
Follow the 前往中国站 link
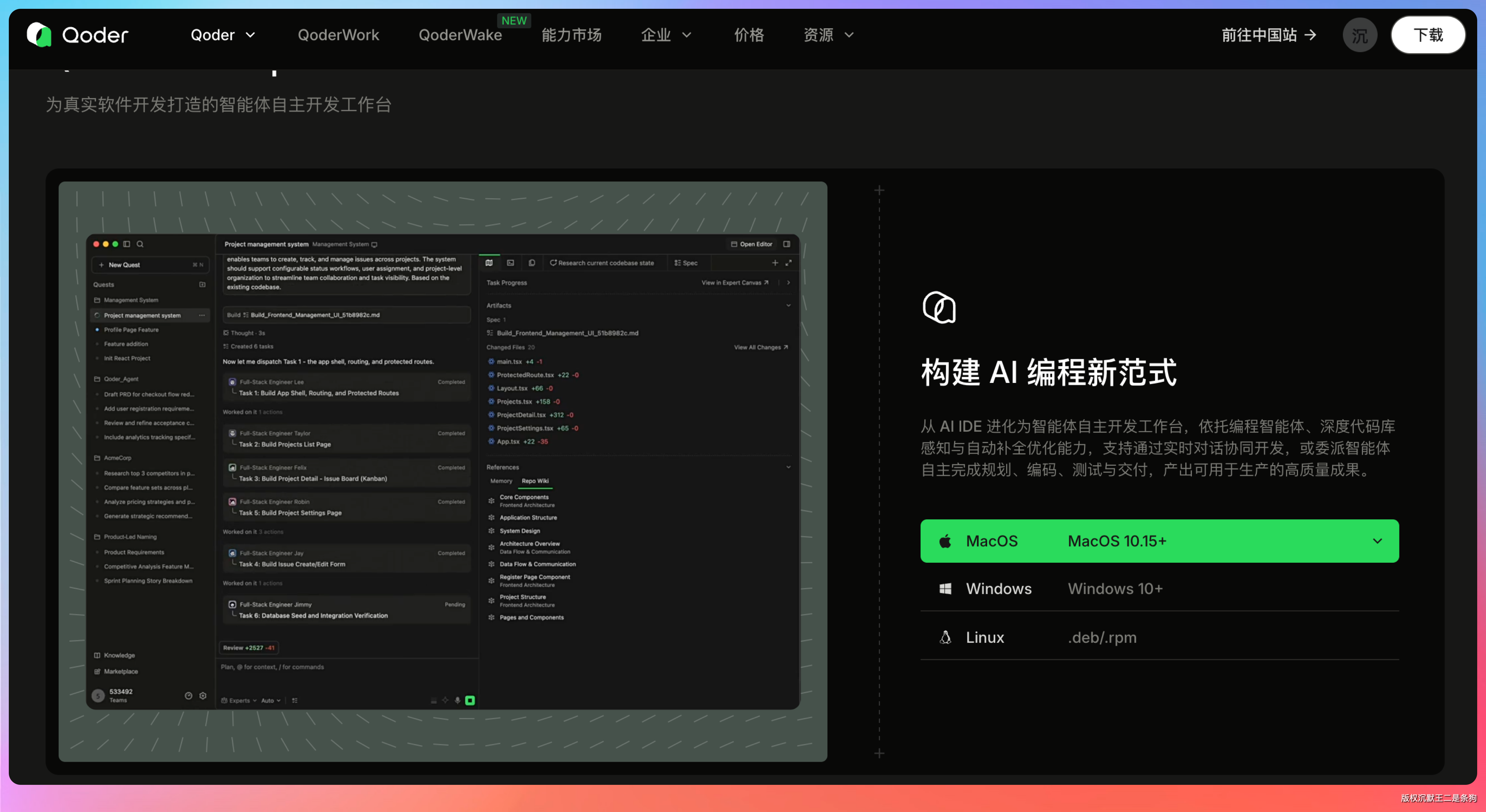(x=1269, y=35)
